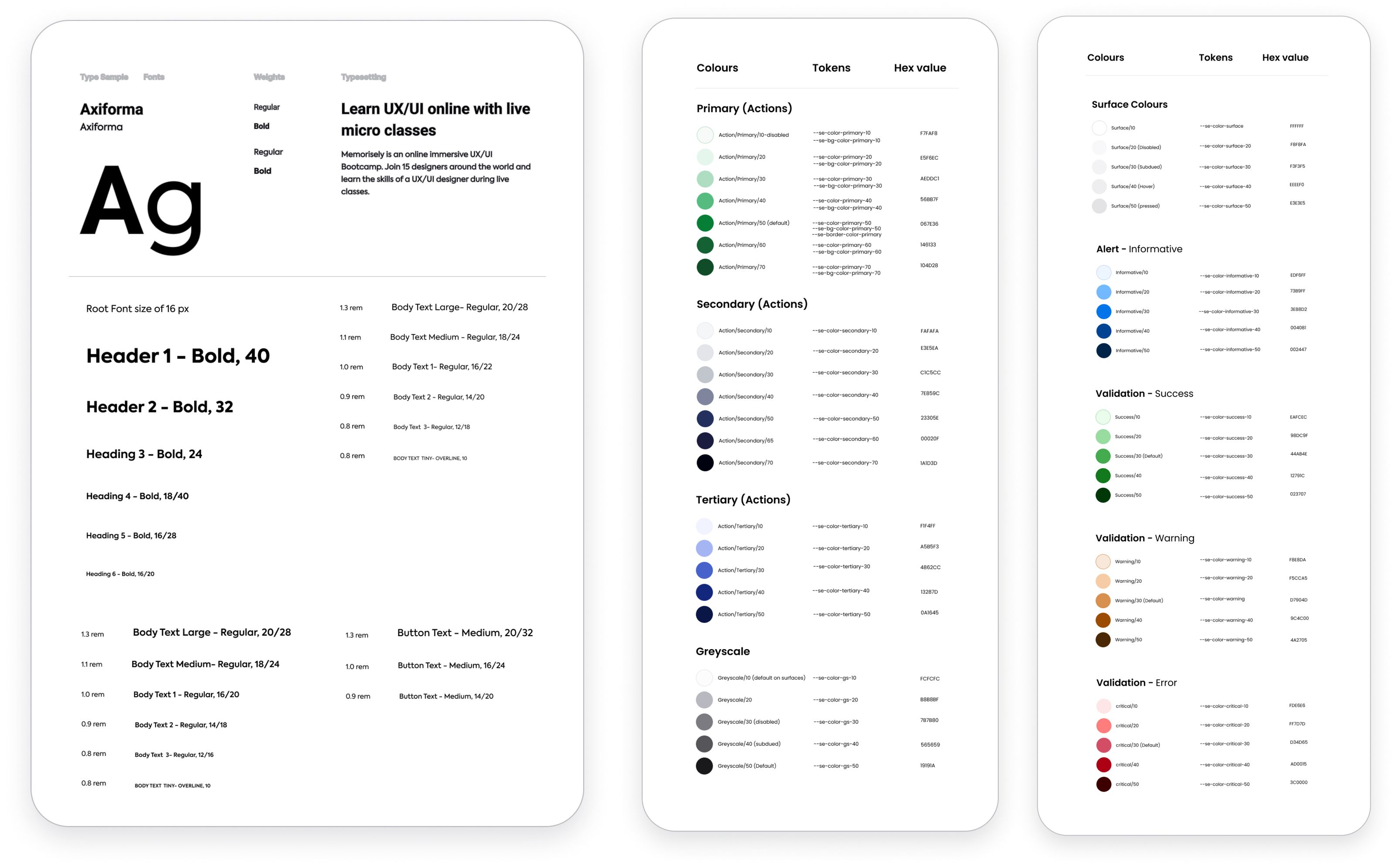This screenshot has height=868, width=1395.
Task: Click the Surface/40 hover swatch
Action: (x=1099, y=186)
